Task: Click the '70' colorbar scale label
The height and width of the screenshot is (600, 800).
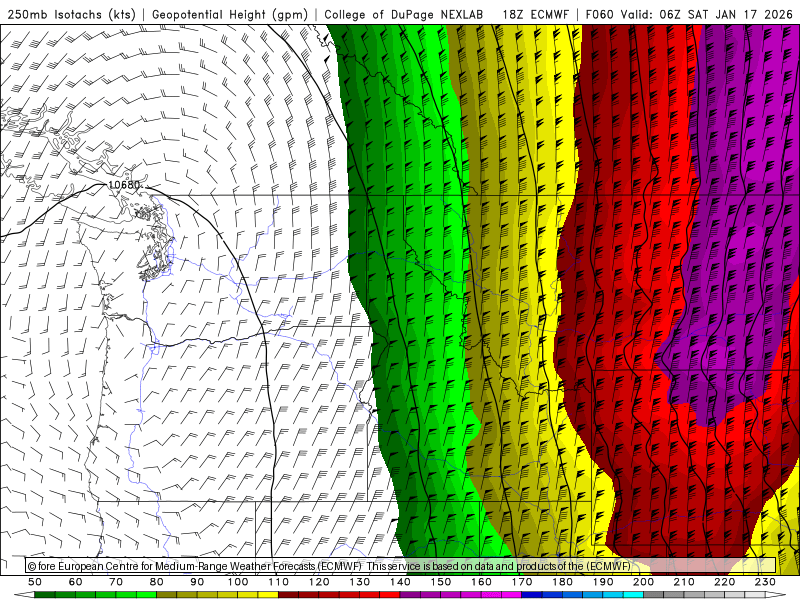Action: tap(116, 582)
